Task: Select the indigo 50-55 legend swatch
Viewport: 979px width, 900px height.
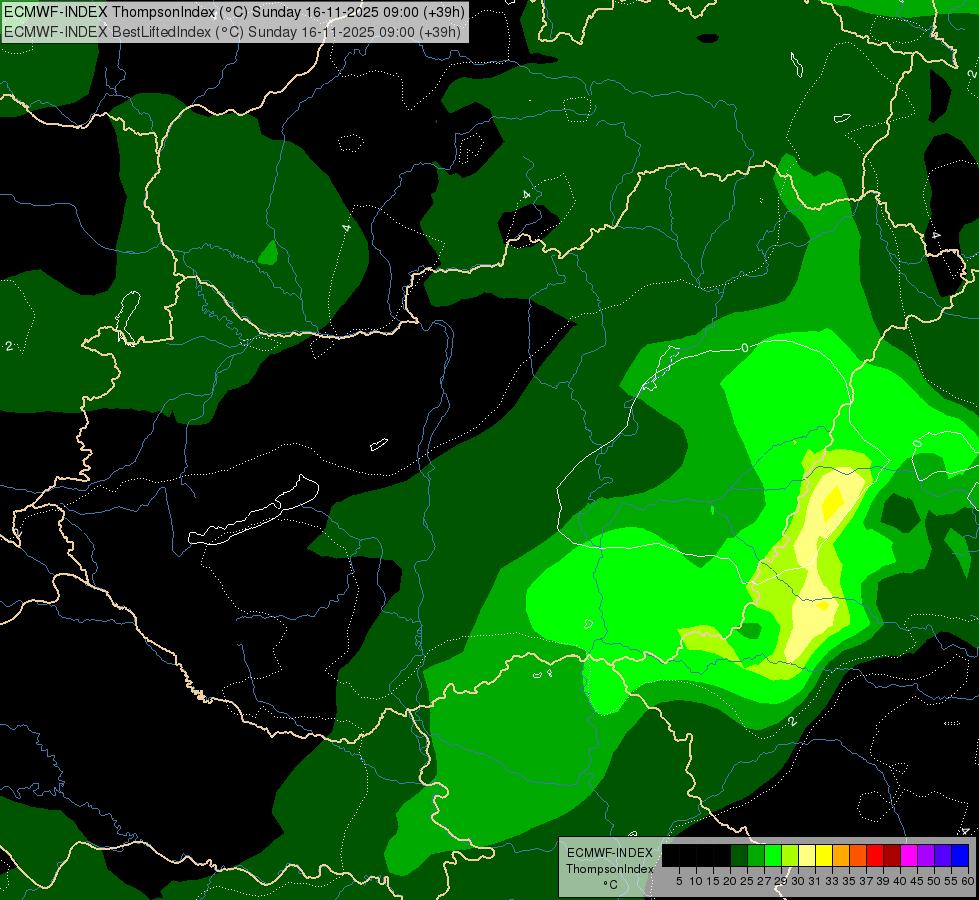Action: coord(943,855)
